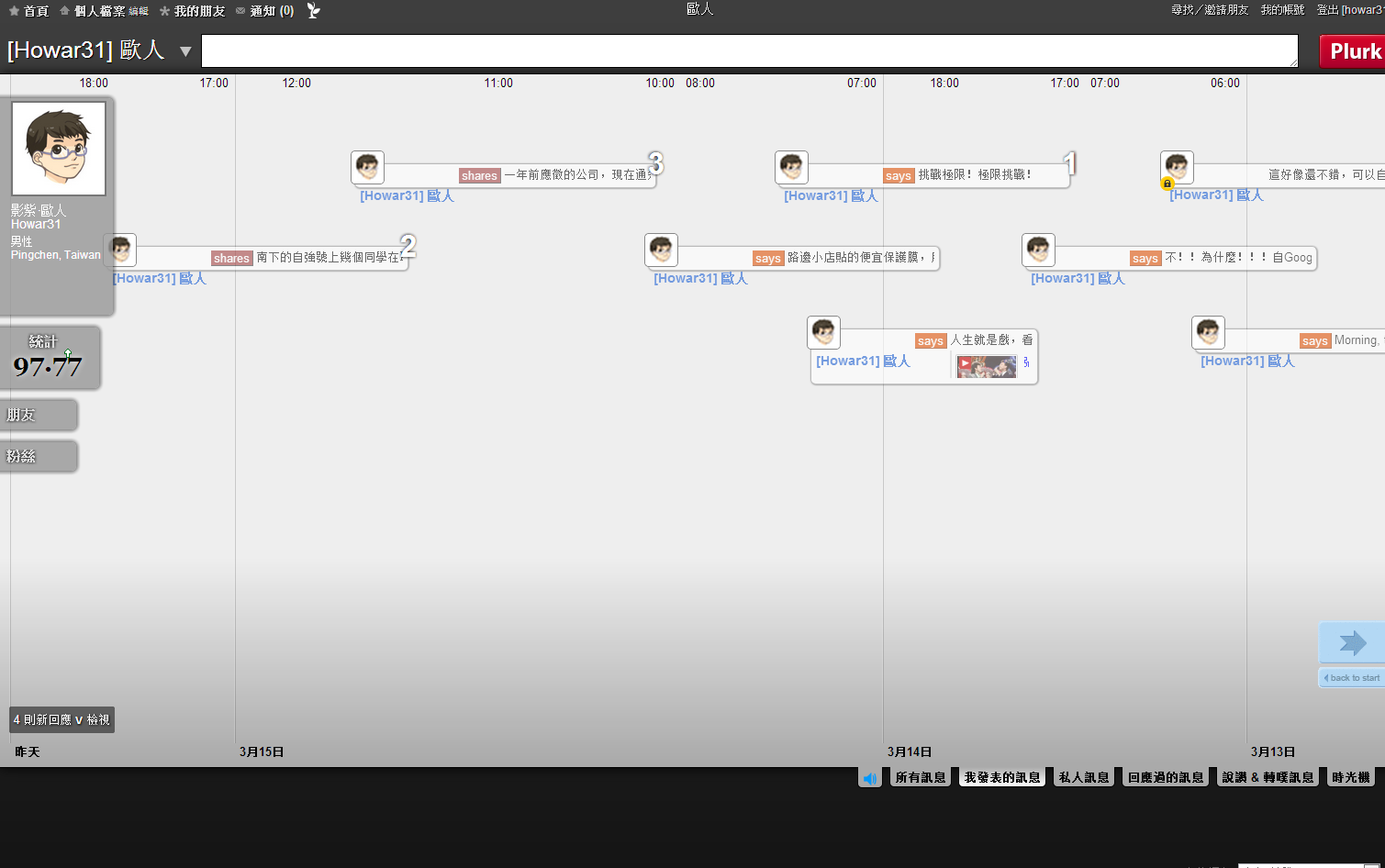Click the right arrow timeline navigation button
Image resolution: width=1385 pixels, height=868 pixels.
(1352, 642)
